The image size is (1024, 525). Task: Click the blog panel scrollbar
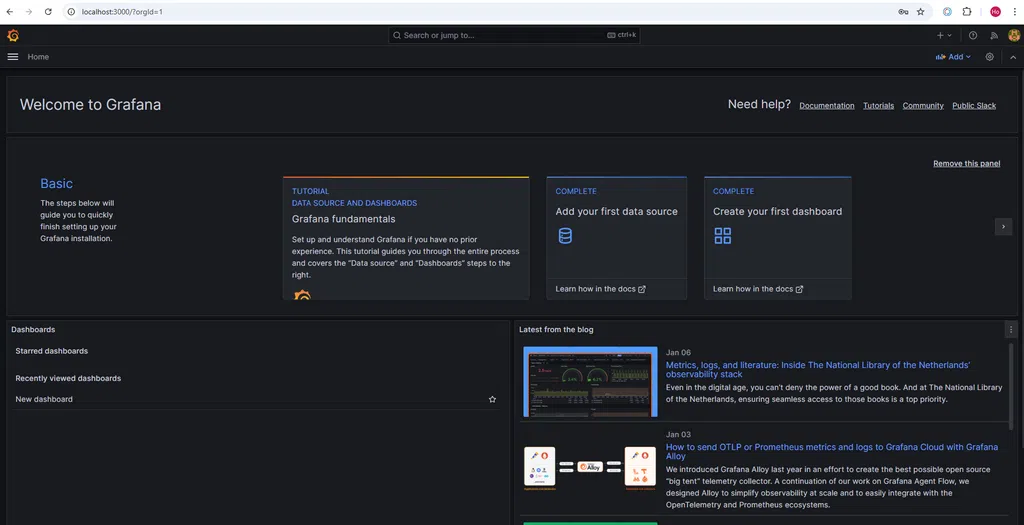(x=1011, y=385)
